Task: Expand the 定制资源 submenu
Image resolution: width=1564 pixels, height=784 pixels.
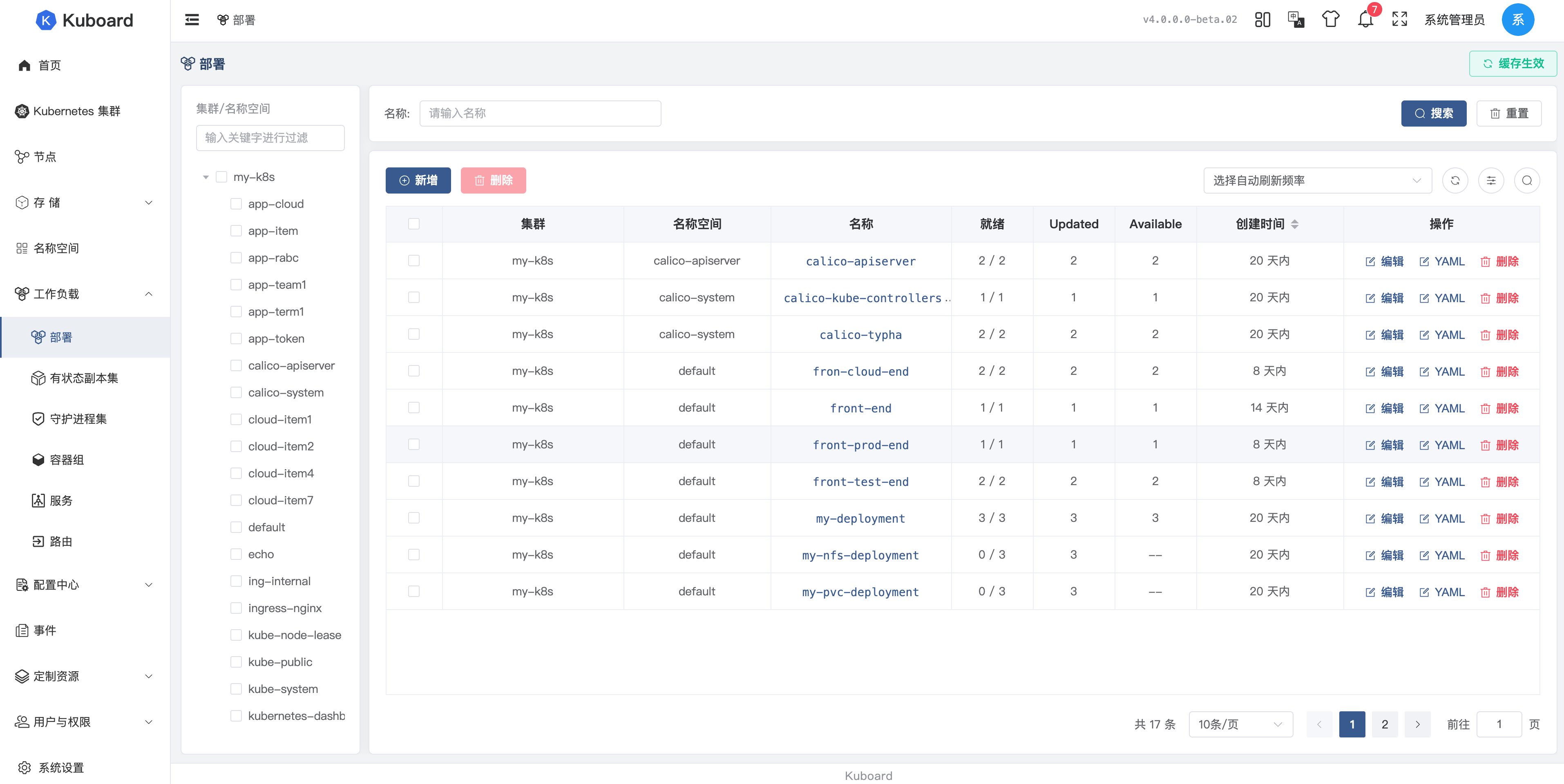Action: tap(85, 676)
